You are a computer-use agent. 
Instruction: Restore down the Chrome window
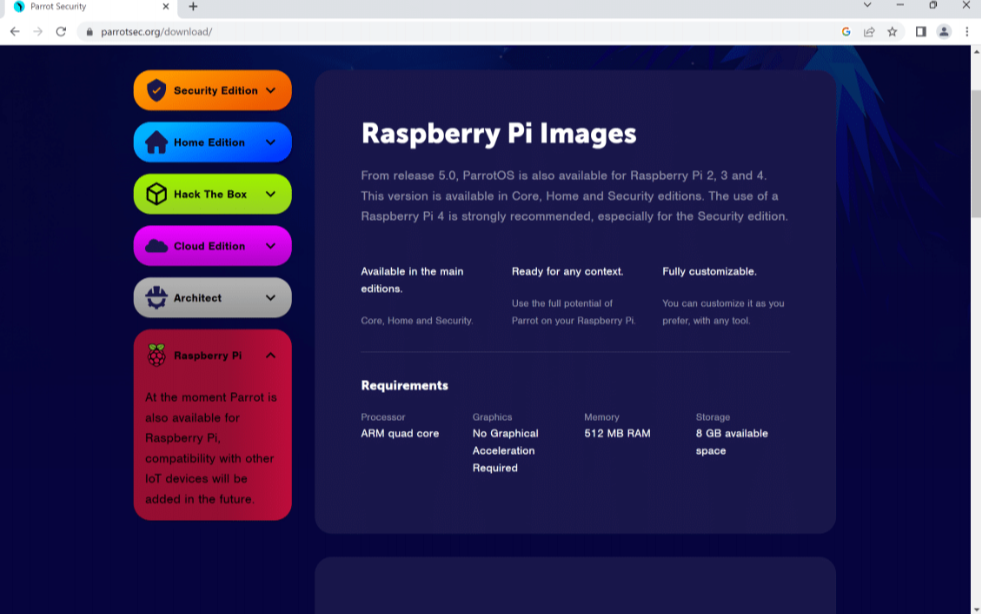[x=933, y=5]
